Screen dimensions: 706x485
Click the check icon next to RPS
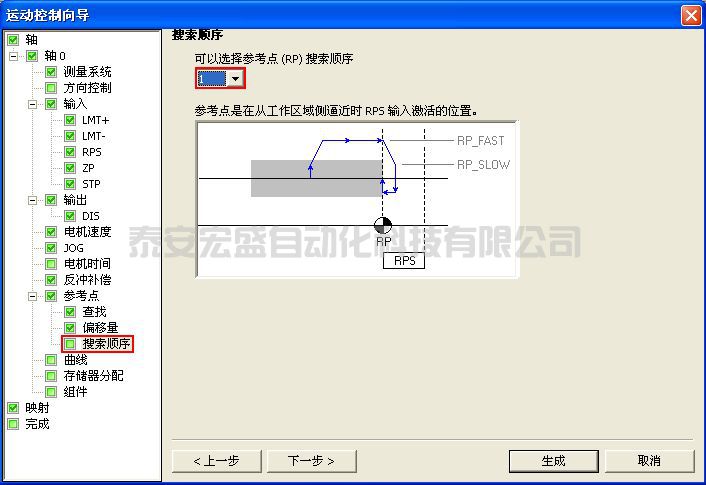point(70,152)
